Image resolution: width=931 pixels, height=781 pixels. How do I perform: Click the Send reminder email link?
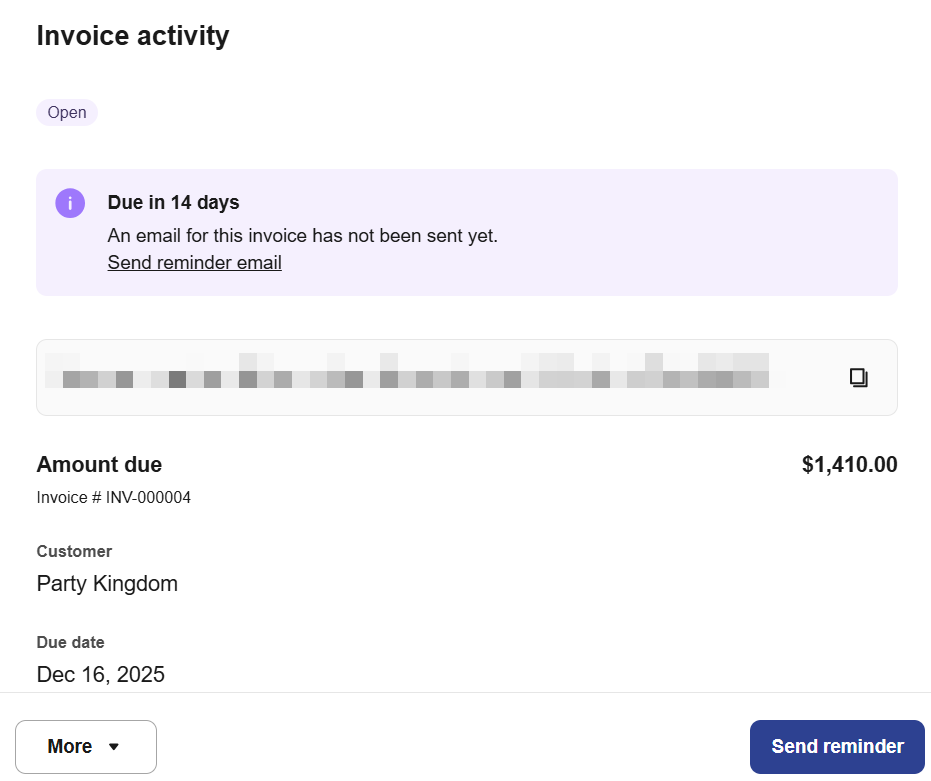(x=194, y=263)
